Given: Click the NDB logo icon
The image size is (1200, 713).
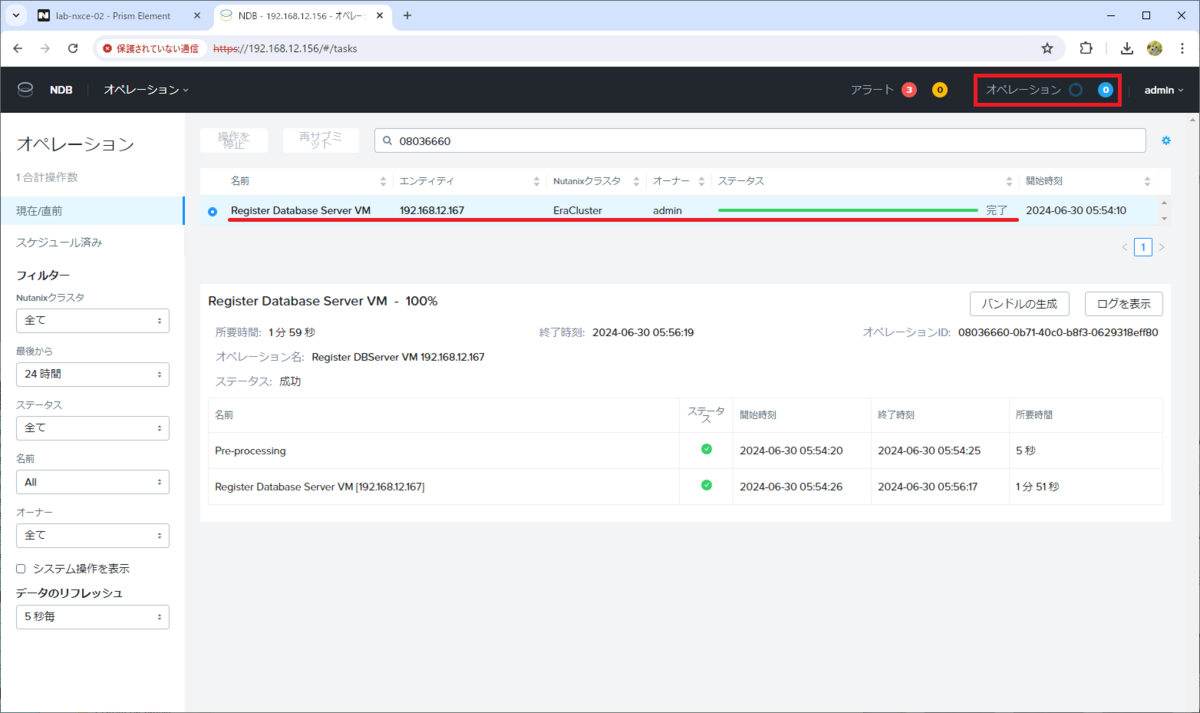Looking at the screenshot, I should pyautogui.click(x=25, y=89).
